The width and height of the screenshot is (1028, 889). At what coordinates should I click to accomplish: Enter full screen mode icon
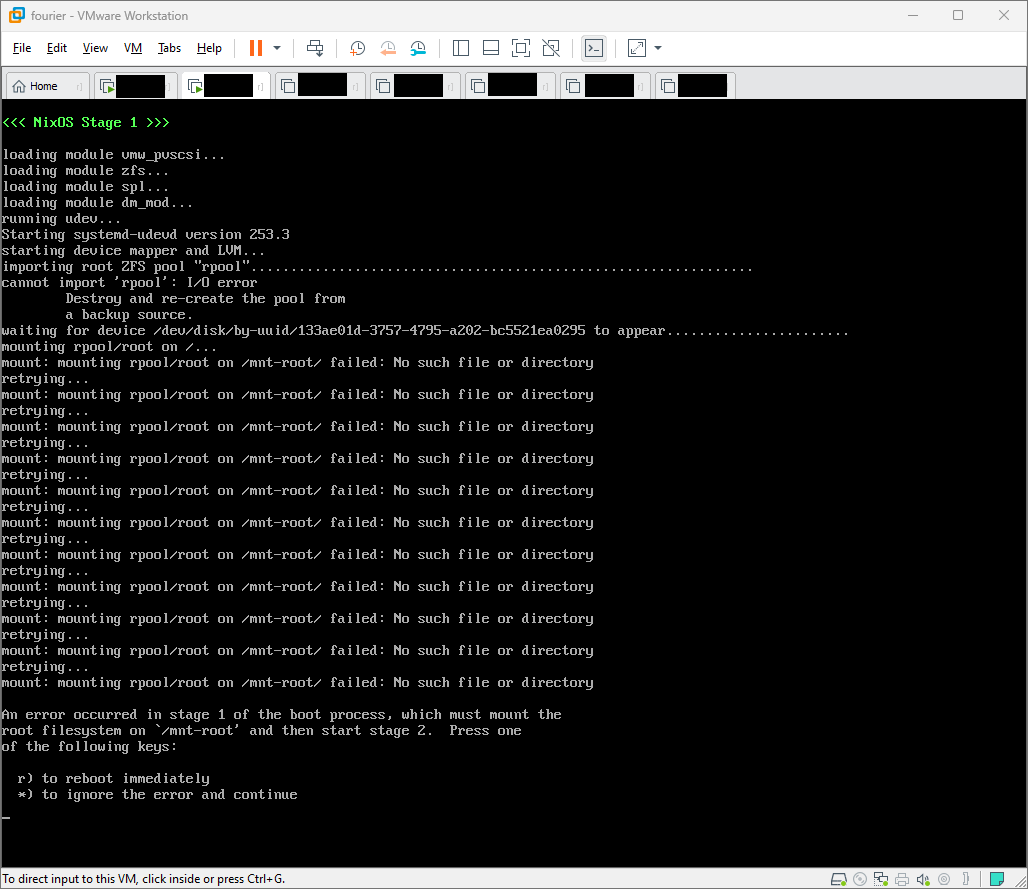pos(521,48)
